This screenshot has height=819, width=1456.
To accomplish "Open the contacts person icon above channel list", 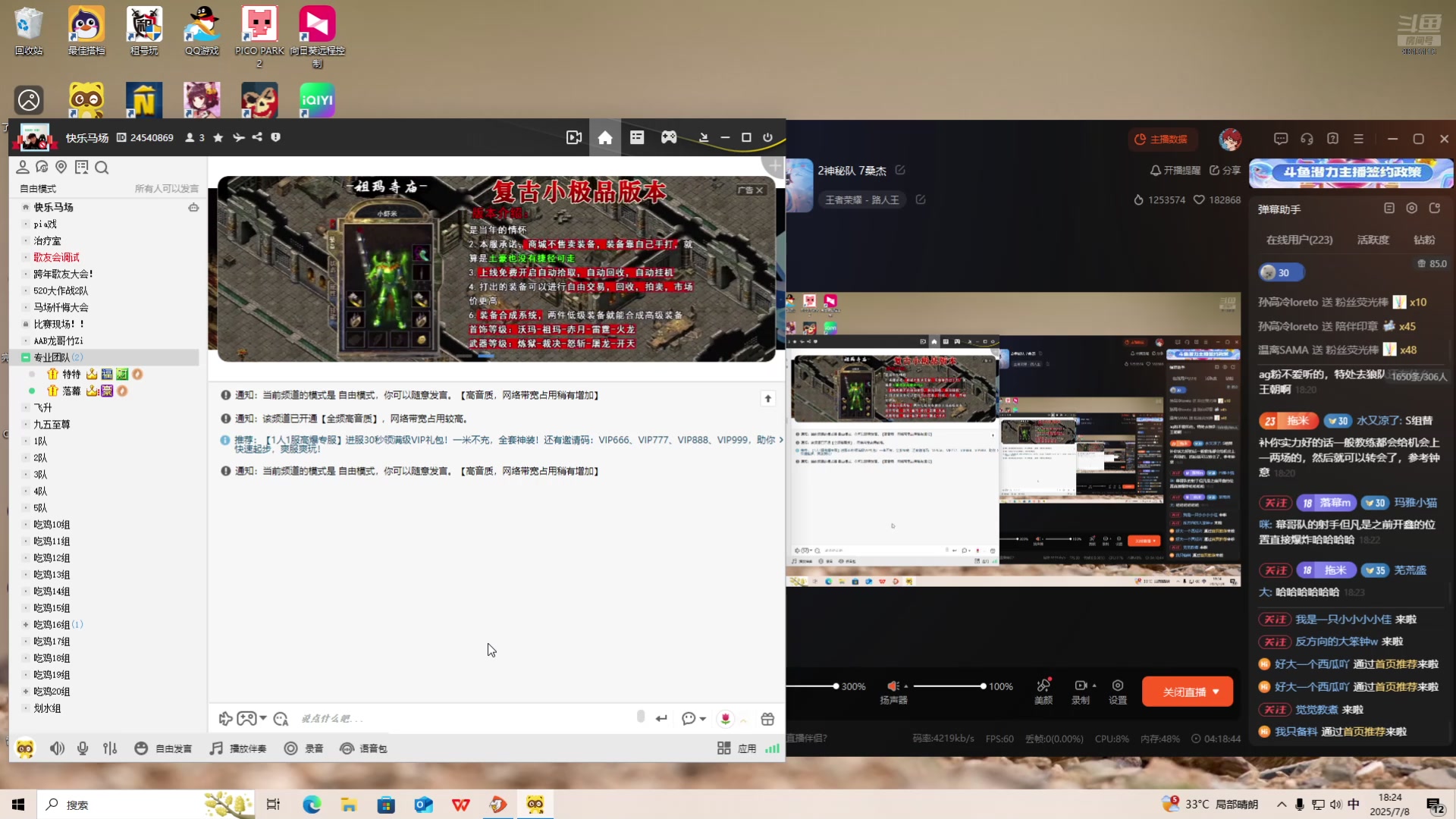I will coord(23,167).
